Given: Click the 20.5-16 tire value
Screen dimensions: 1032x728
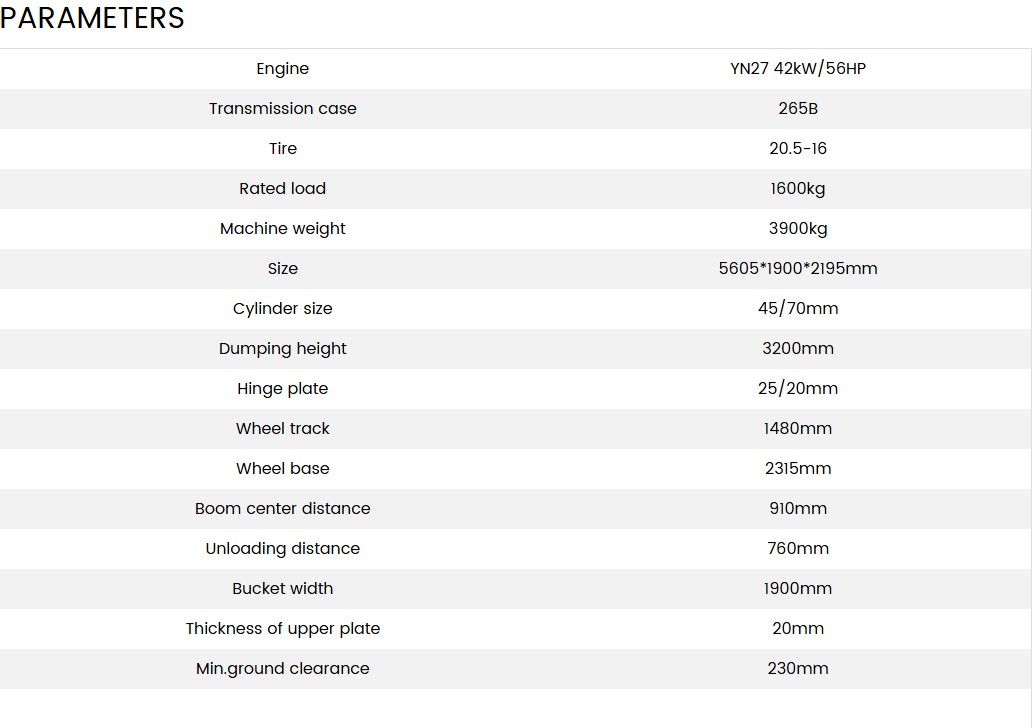Looking at the screenshot, I should (798, 149).
